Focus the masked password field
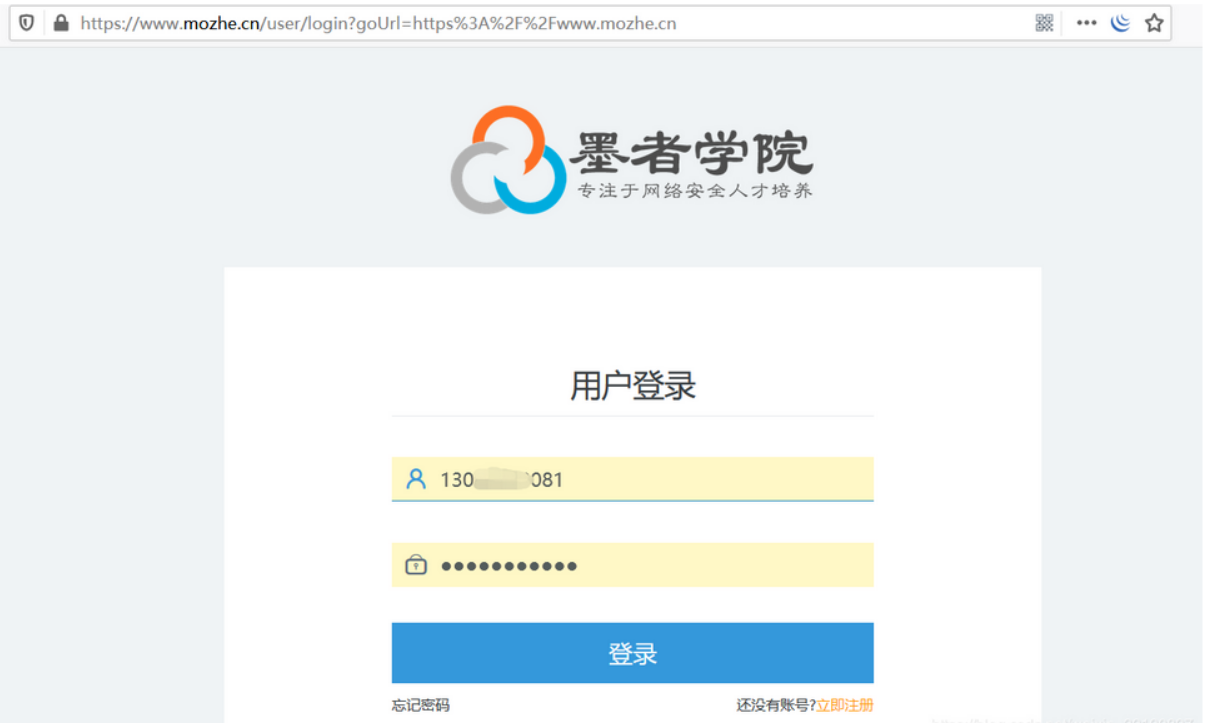 [632, 565]
